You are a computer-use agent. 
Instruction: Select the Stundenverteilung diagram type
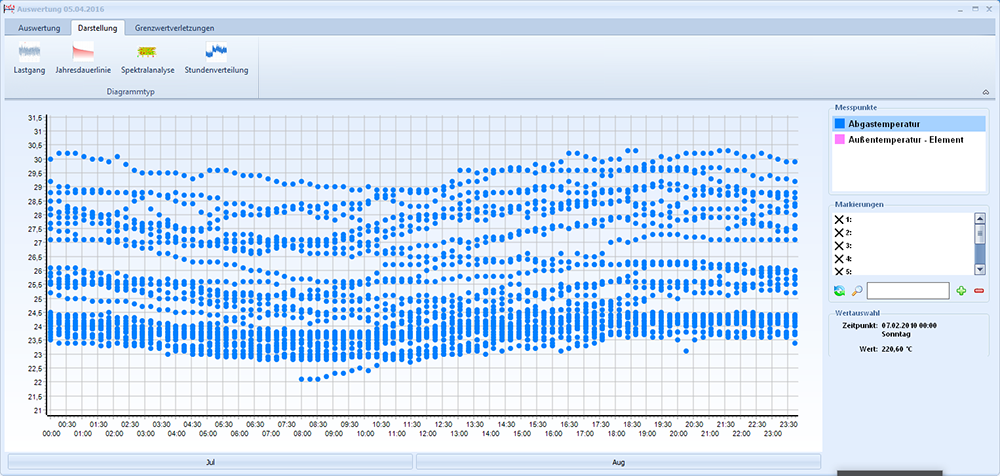click(x=216, y=58)
